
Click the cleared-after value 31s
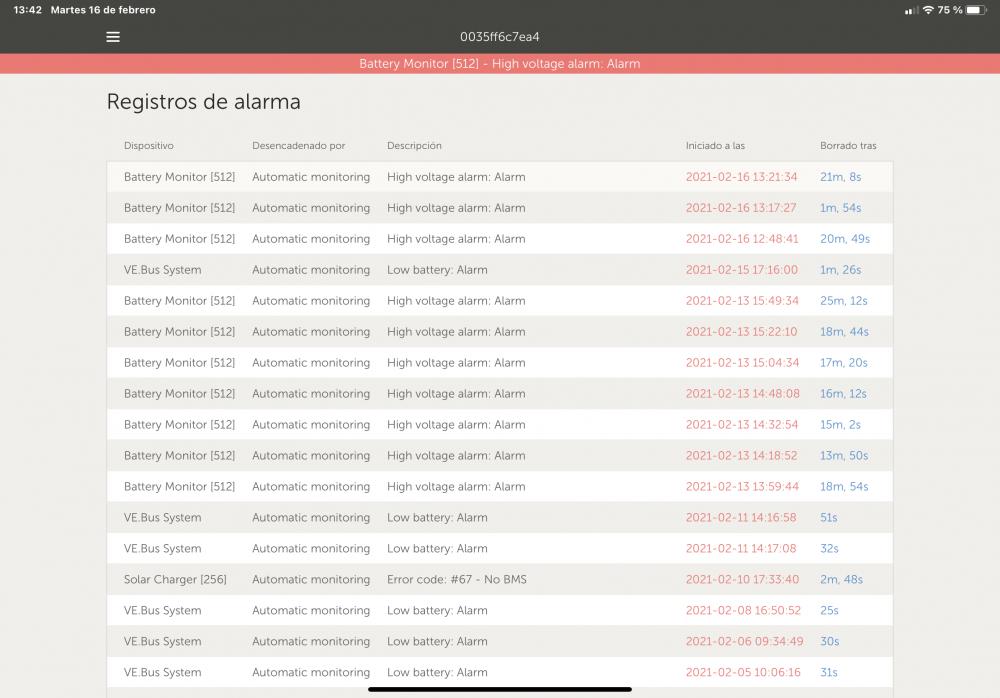click(x=828, y=672)
